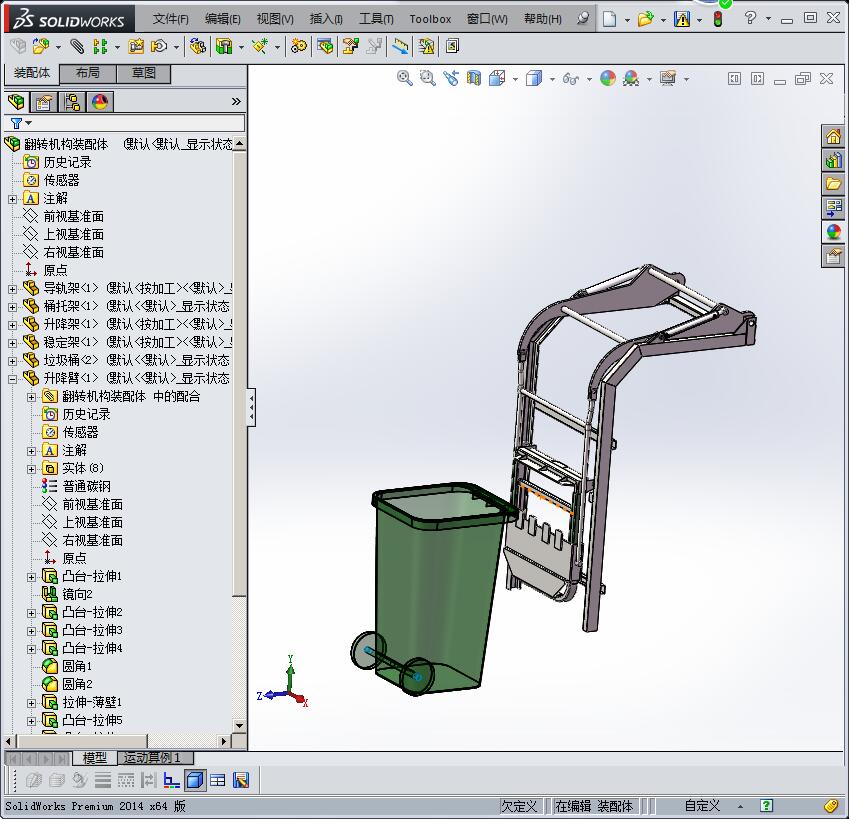Click the New Document icon
This screenshot has height=819, width=849.
610,19
